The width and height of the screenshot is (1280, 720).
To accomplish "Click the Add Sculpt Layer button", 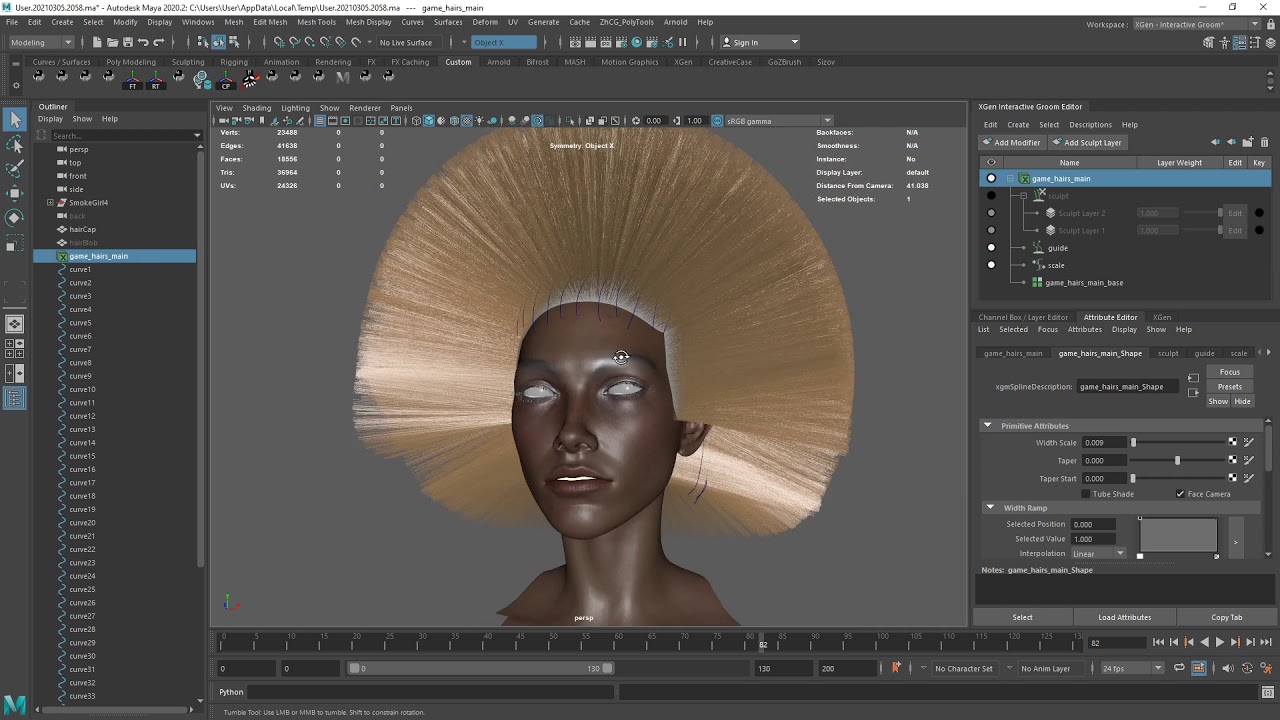I will pos(1087,142).
